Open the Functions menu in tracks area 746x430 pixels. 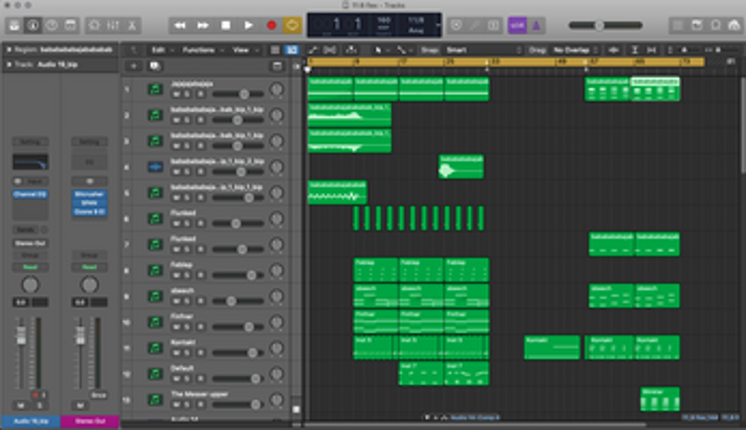tap(202, 50)
